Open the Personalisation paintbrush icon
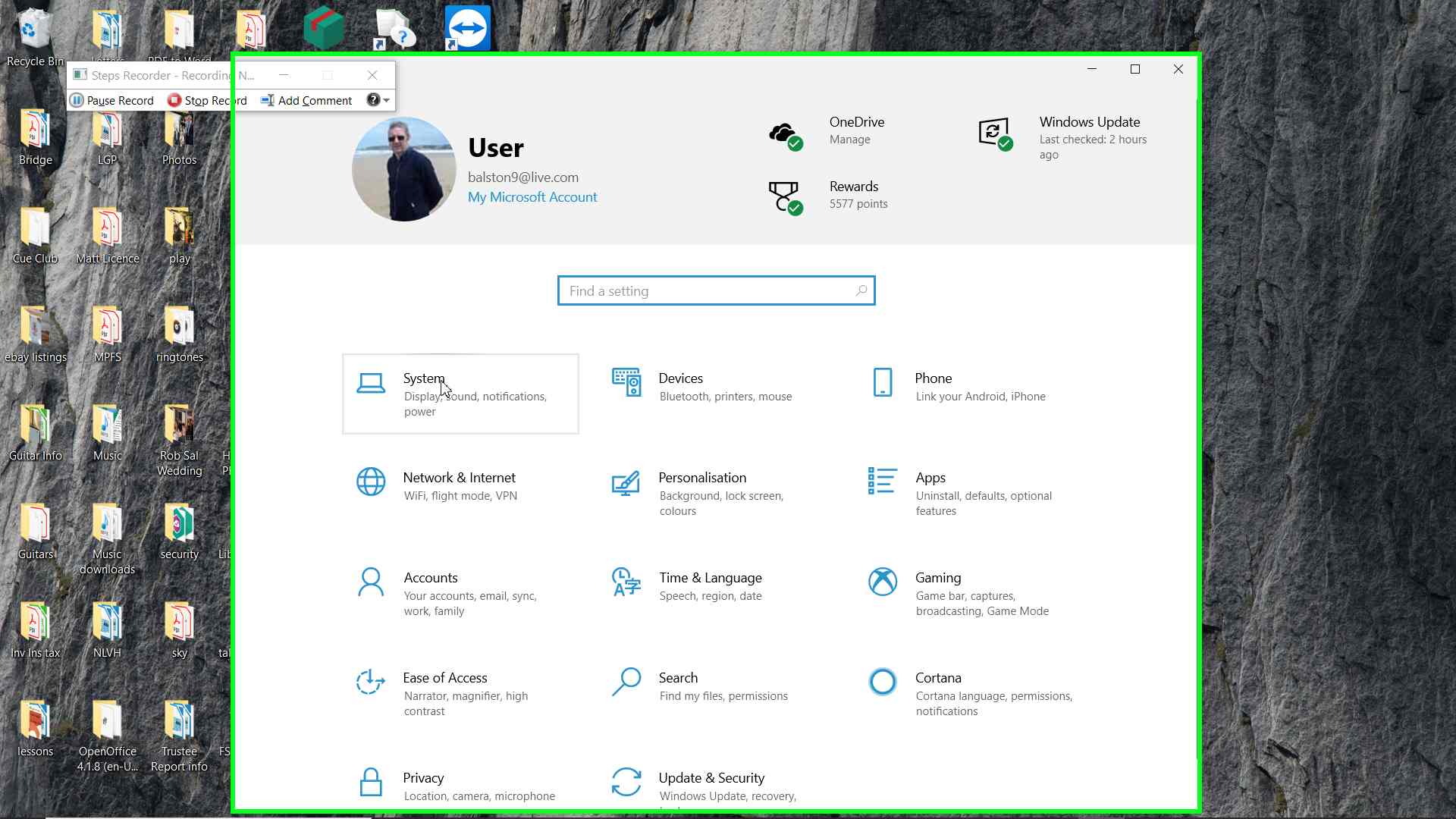1456x819 pixels. click(626, 483)
